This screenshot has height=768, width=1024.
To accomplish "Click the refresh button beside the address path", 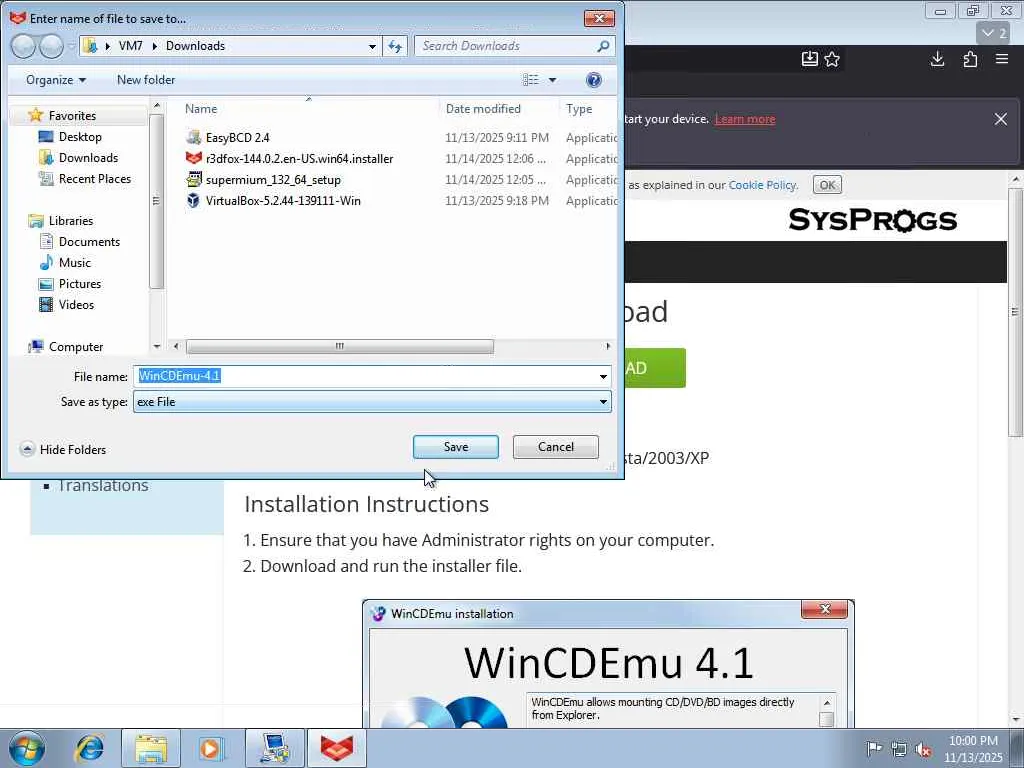I will [x=395, y=46].
